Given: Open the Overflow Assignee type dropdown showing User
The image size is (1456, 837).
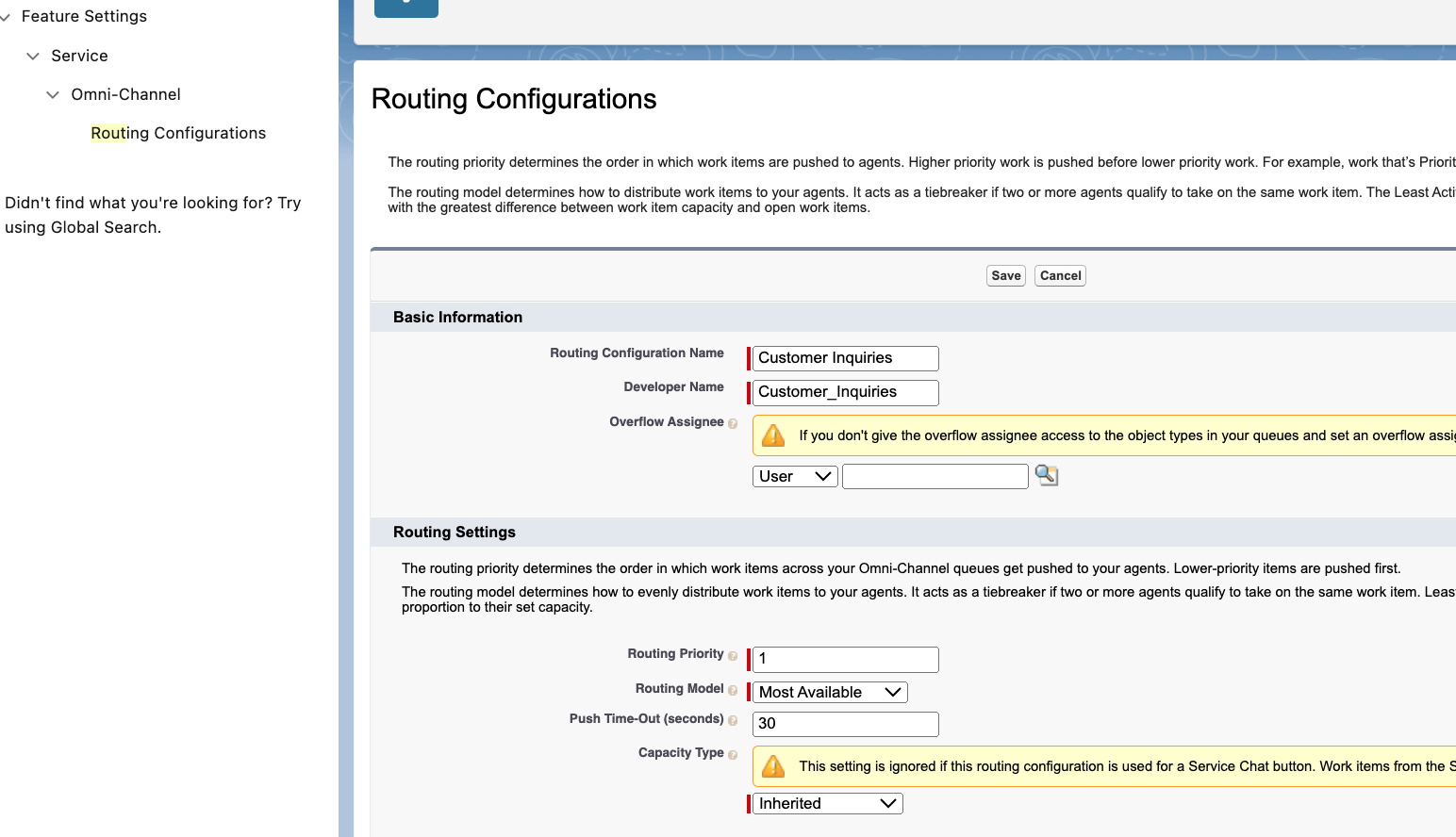Looking at the screenshot, I should click(794, 476).
